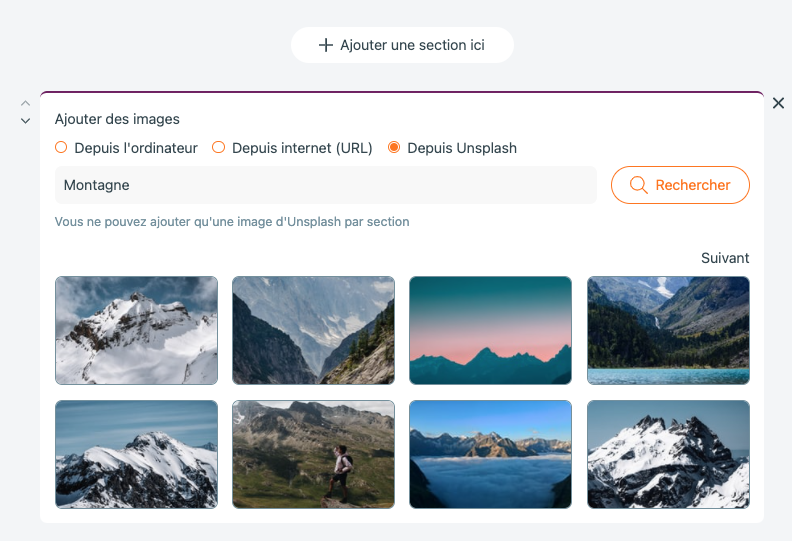Select the bottom-left snowy ridge blue sky image
The width and height of the screenshot is (792, 541).
(136, 454)
